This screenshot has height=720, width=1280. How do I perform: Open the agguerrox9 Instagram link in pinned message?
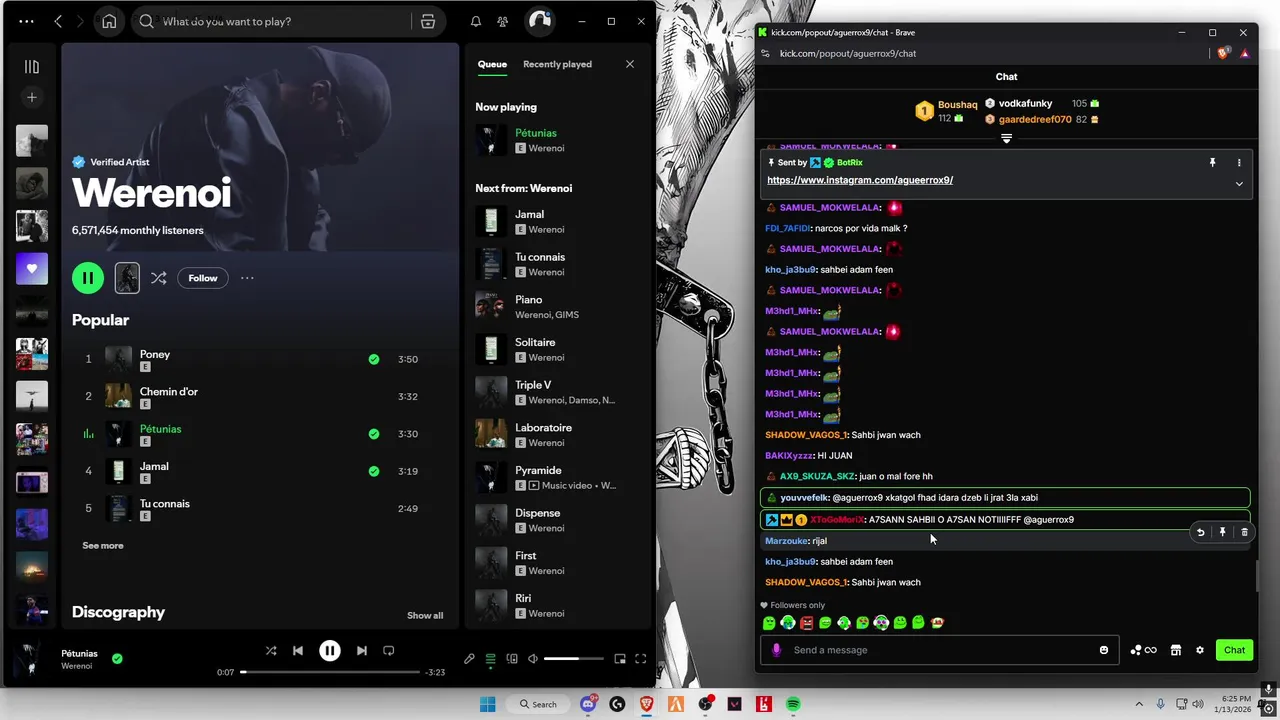pos(860,180)
